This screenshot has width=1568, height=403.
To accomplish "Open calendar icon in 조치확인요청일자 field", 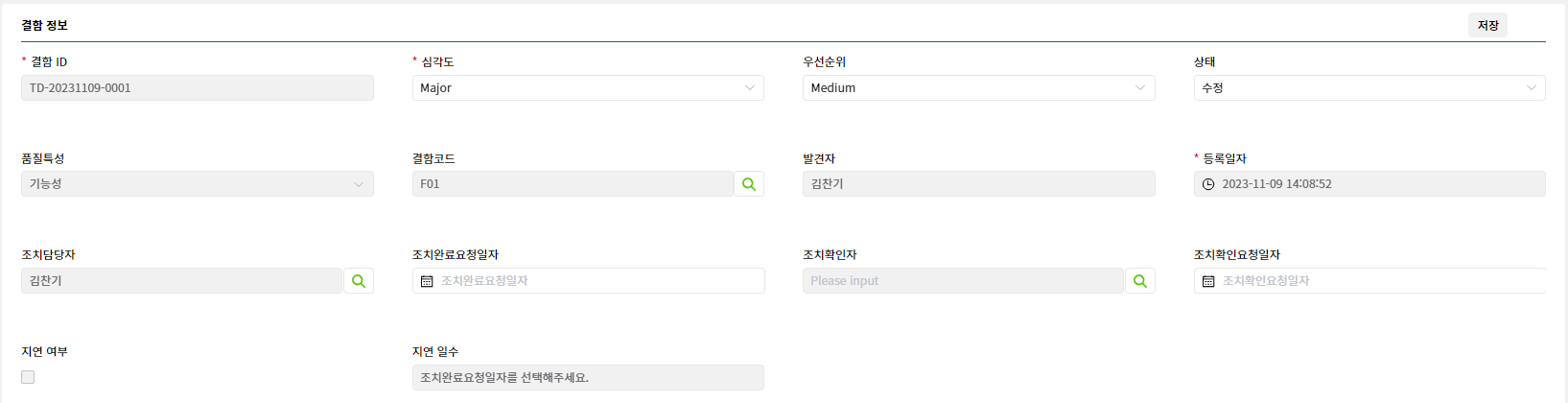I will 1208,281.
